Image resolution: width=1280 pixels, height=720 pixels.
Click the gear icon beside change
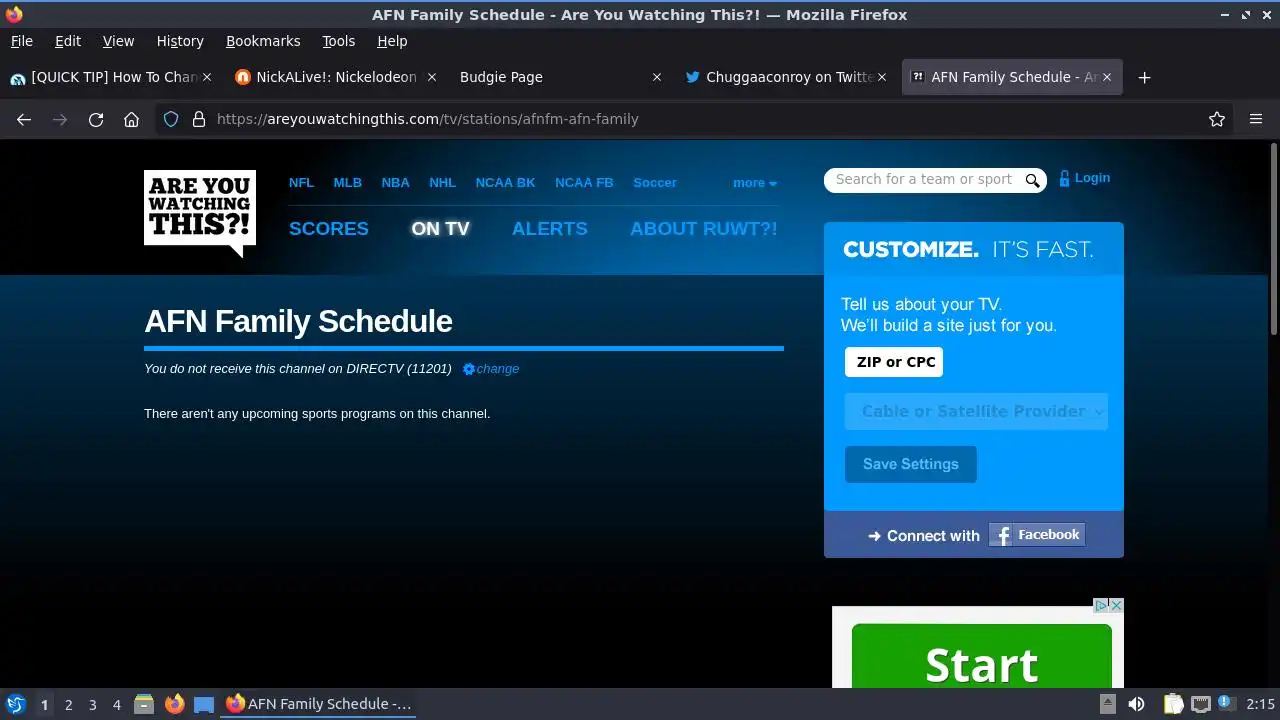click(x=468, y=369)
